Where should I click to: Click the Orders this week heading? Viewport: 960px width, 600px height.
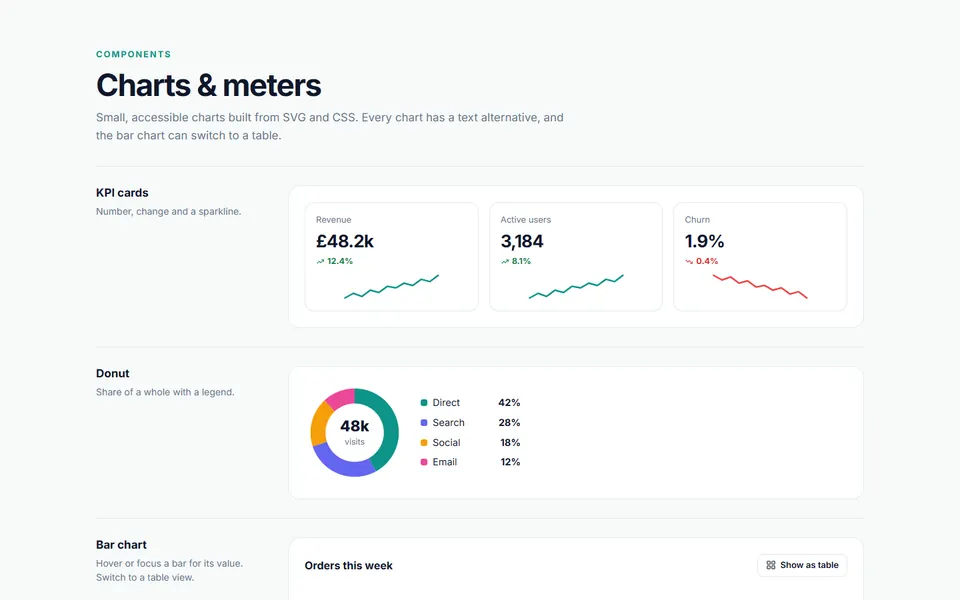tap(348, 566)
